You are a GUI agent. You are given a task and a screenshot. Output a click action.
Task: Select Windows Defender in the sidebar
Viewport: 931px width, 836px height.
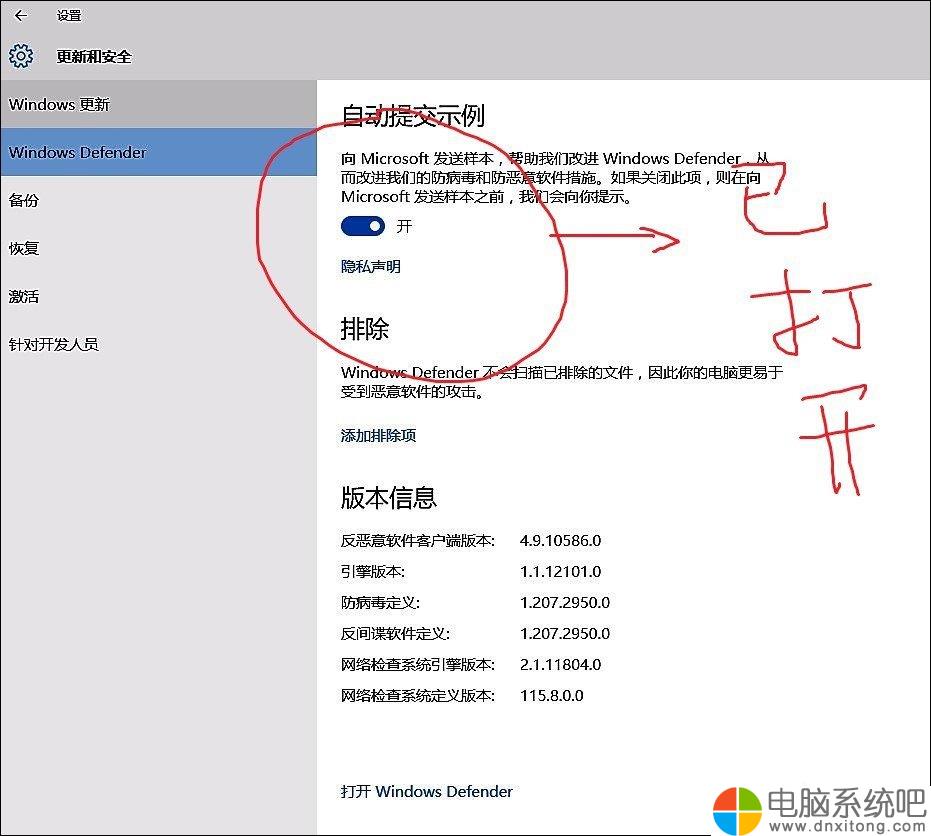click(159, 153)
